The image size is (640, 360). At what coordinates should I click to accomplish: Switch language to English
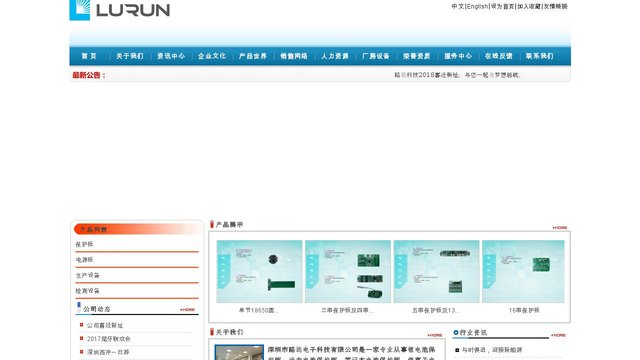[x=477, y=7]
